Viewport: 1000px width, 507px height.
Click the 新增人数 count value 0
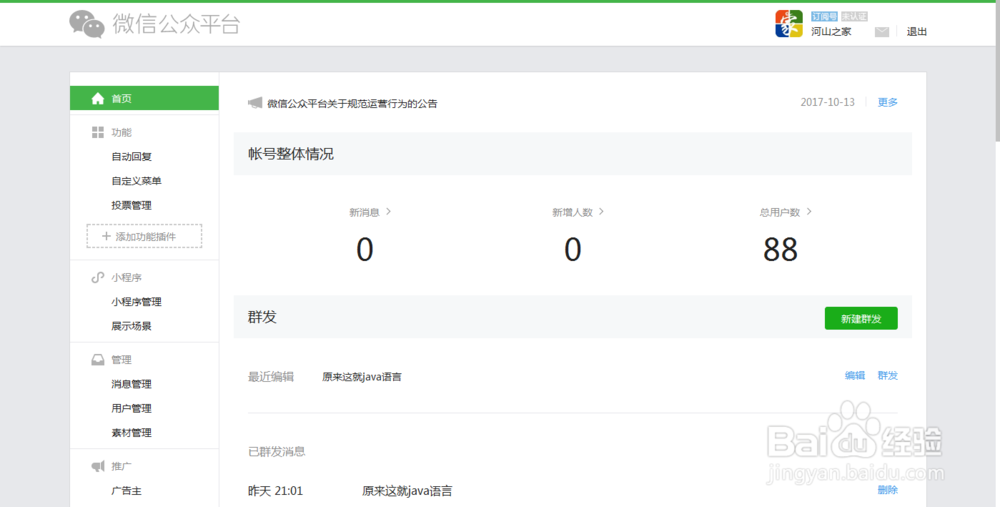pyautogui.click(x=573, y=249)
